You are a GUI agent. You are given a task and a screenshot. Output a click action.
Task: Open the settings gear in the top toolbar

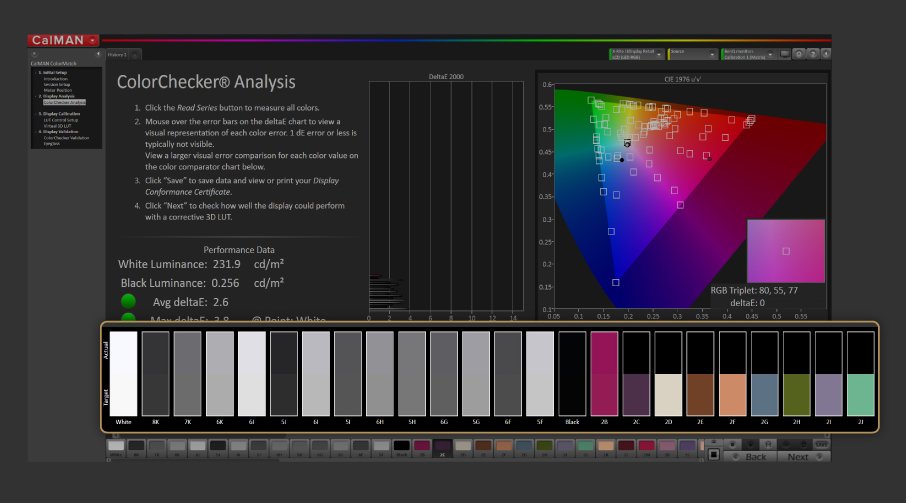799,54
